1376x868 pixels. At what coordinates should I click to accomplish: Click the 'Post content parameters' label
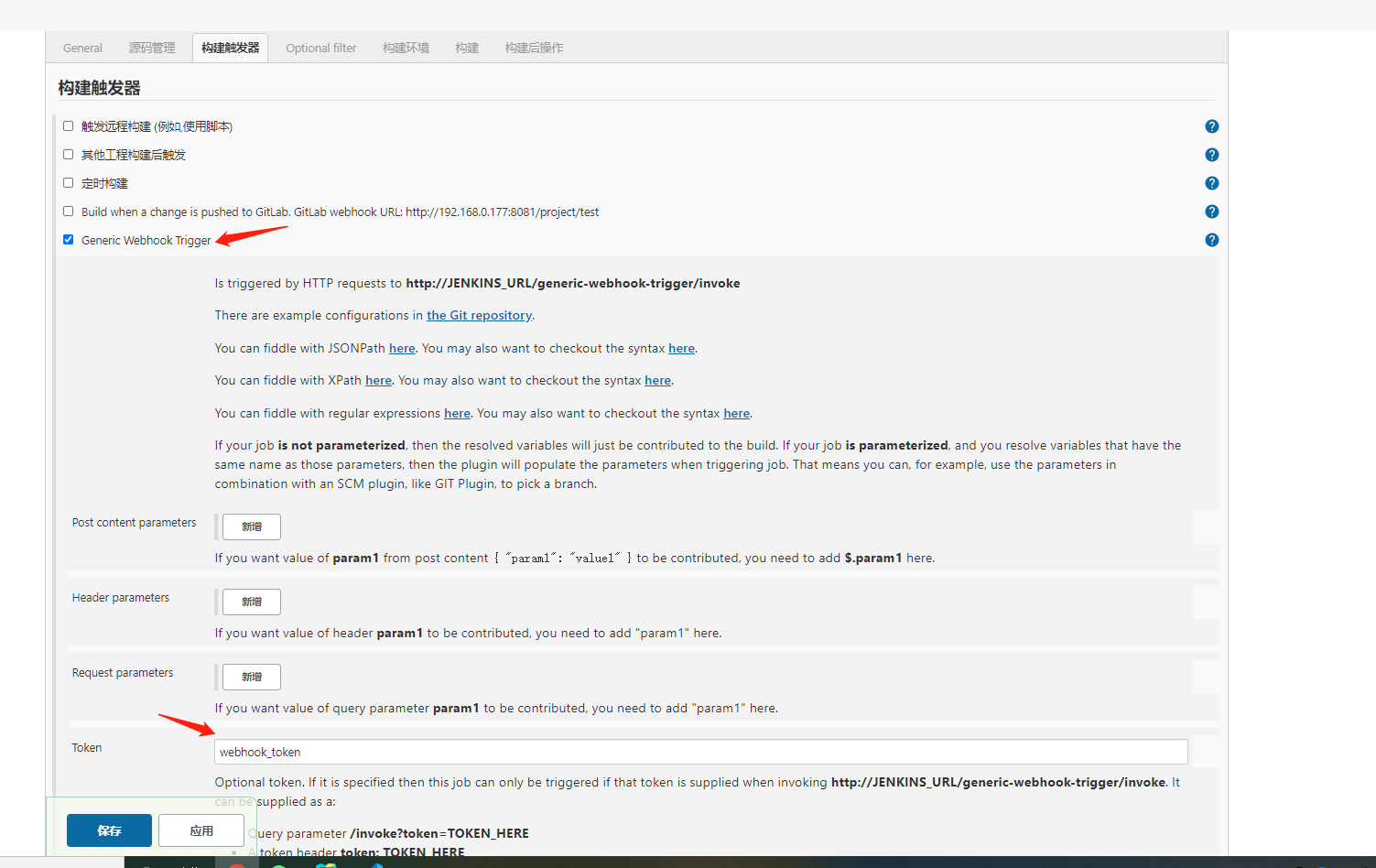[134, 523]
